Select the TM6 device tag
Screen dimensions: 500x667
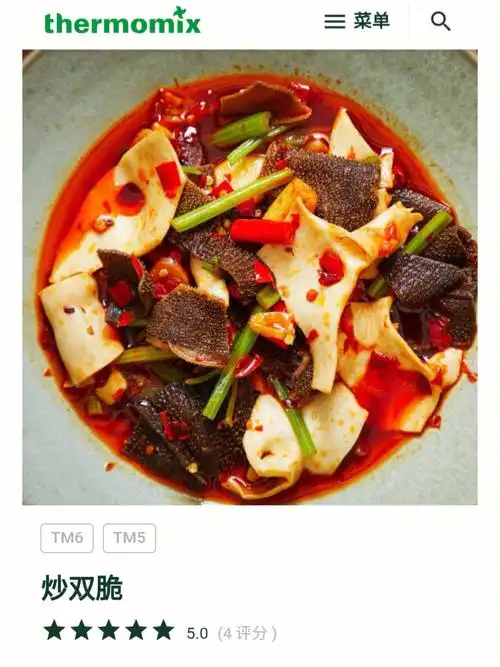coord(67,538)
